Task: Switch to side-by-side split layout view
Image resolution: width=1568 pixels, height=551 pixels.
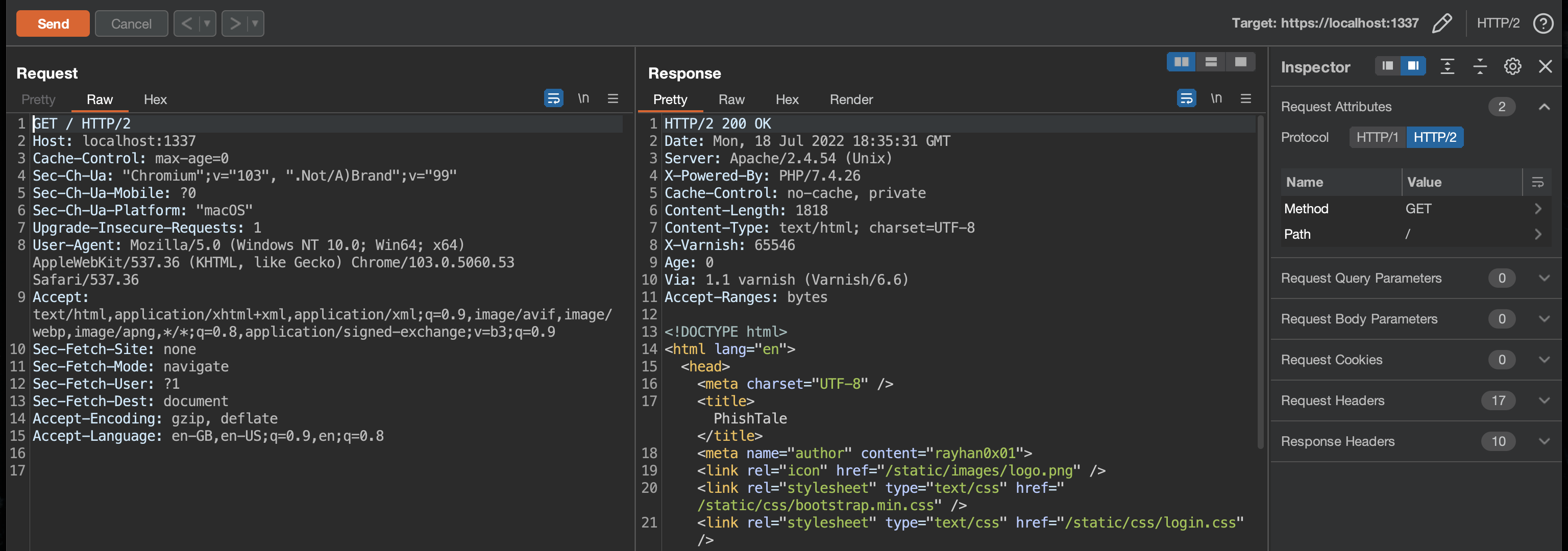Action: tap(1181, 62)
